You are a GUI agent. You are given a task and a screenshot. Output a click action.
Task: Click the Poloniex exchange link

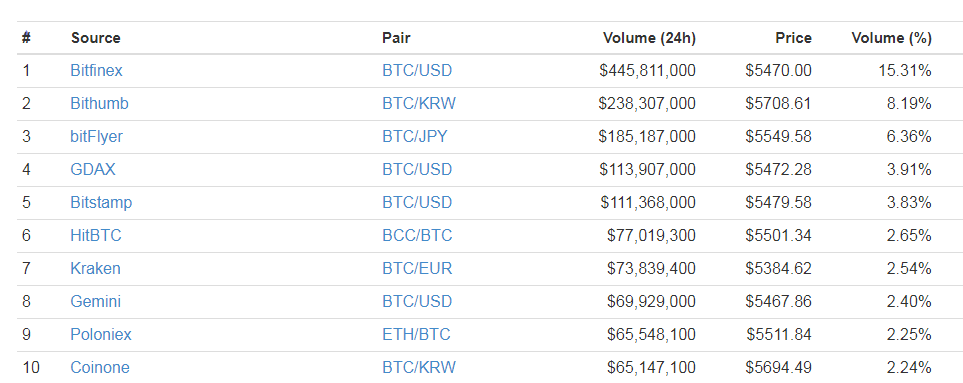click(x=101, y=335)
